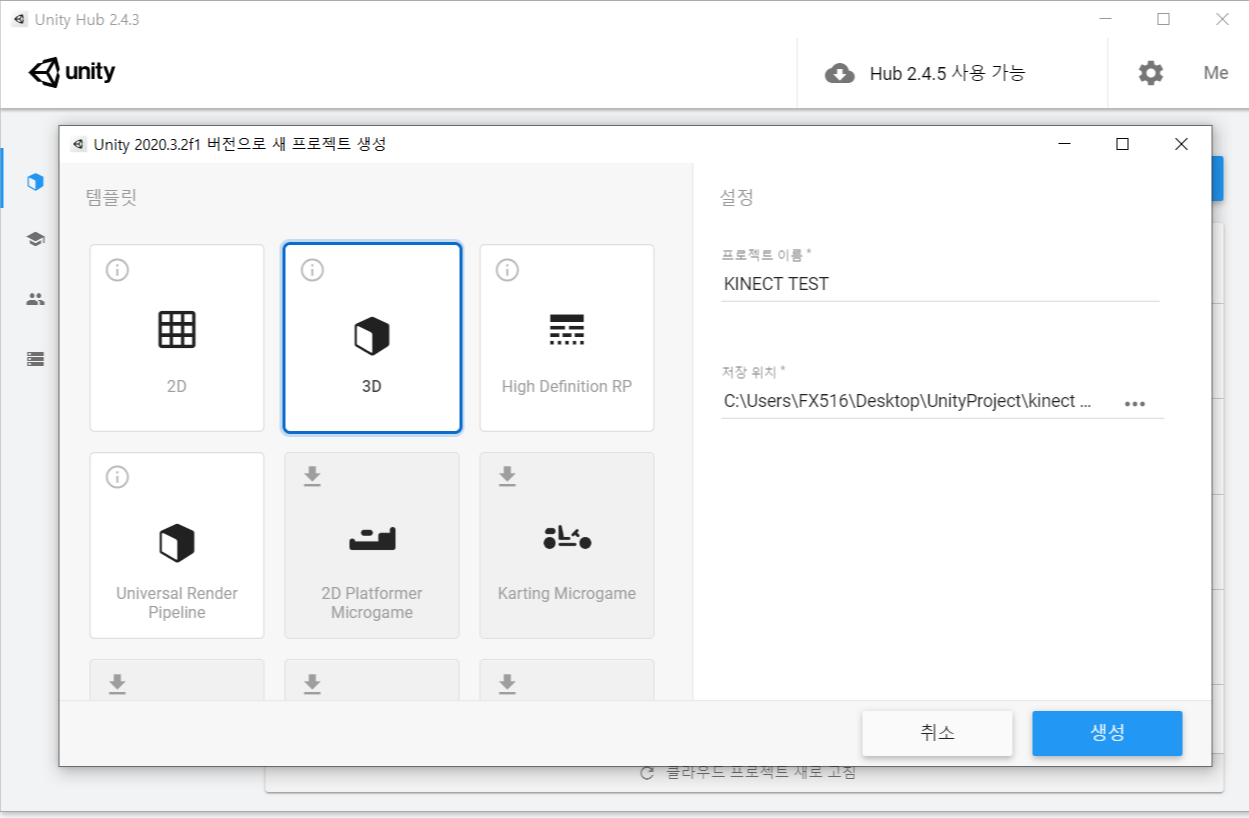Select the Karting Microgame template
Viewport: 1249px width, 818px height.
coord(567,545)
